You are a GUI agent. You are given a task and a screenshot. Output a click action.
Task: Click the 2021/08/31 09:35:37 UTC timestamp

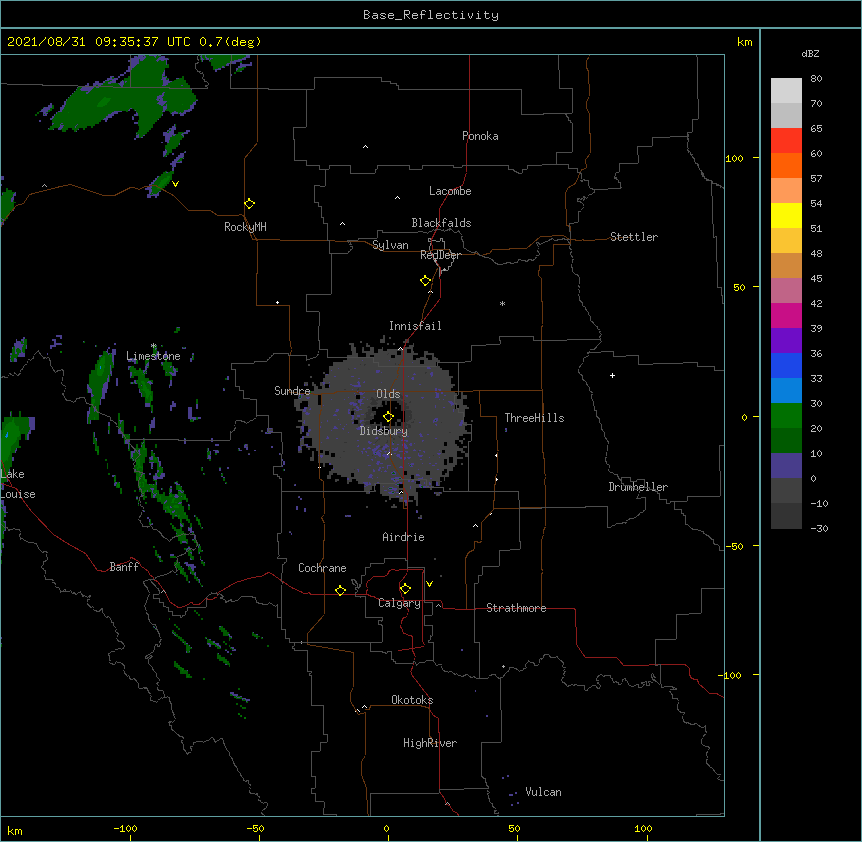(x=99, y=42)
